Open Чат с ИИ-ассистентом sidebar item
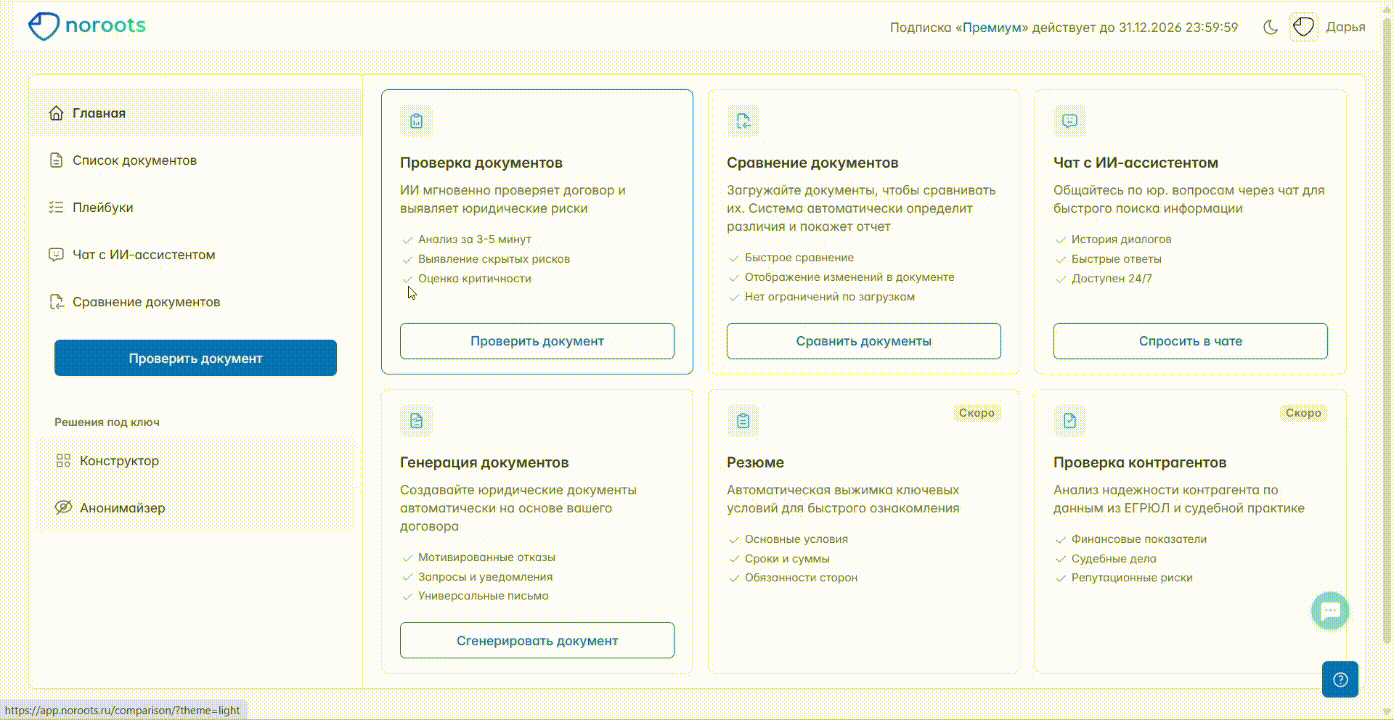The height and width of the screenshot is (720, 1394). tap(196, 254)
